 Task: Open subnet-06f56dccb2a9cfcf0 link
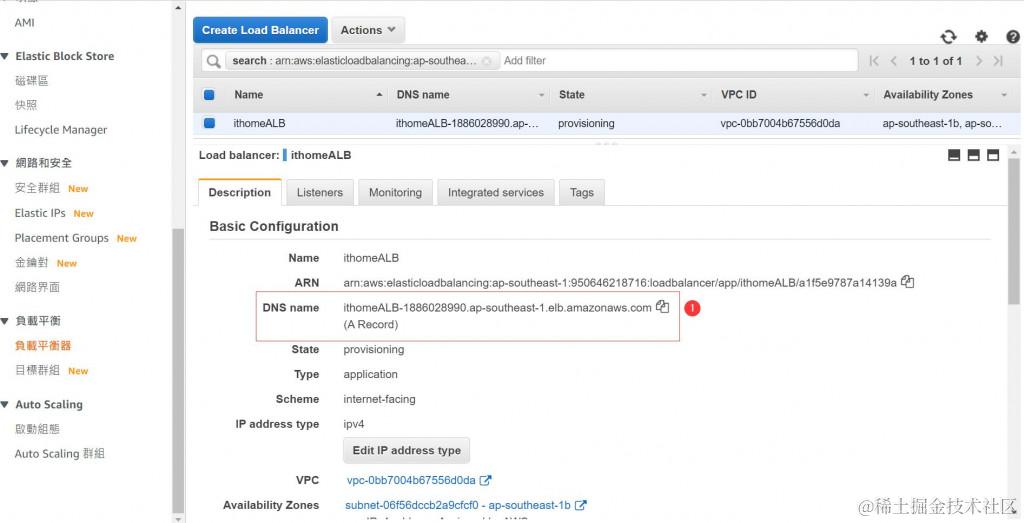pyautogui.click(x=458, y=505)
